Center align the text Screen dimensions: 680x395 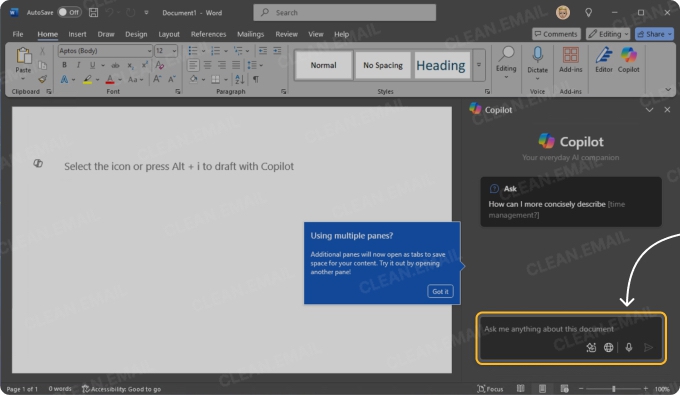click(x=207, y=65)
